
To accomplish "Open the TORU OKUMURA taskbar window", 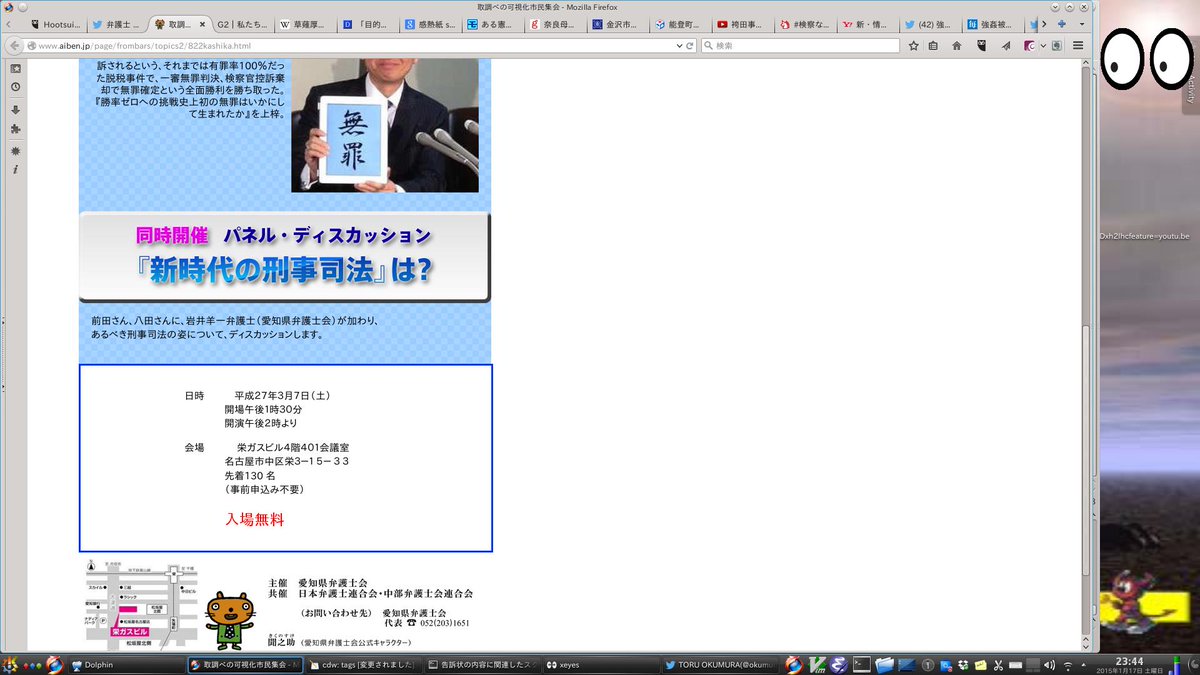I will [722, 664].
